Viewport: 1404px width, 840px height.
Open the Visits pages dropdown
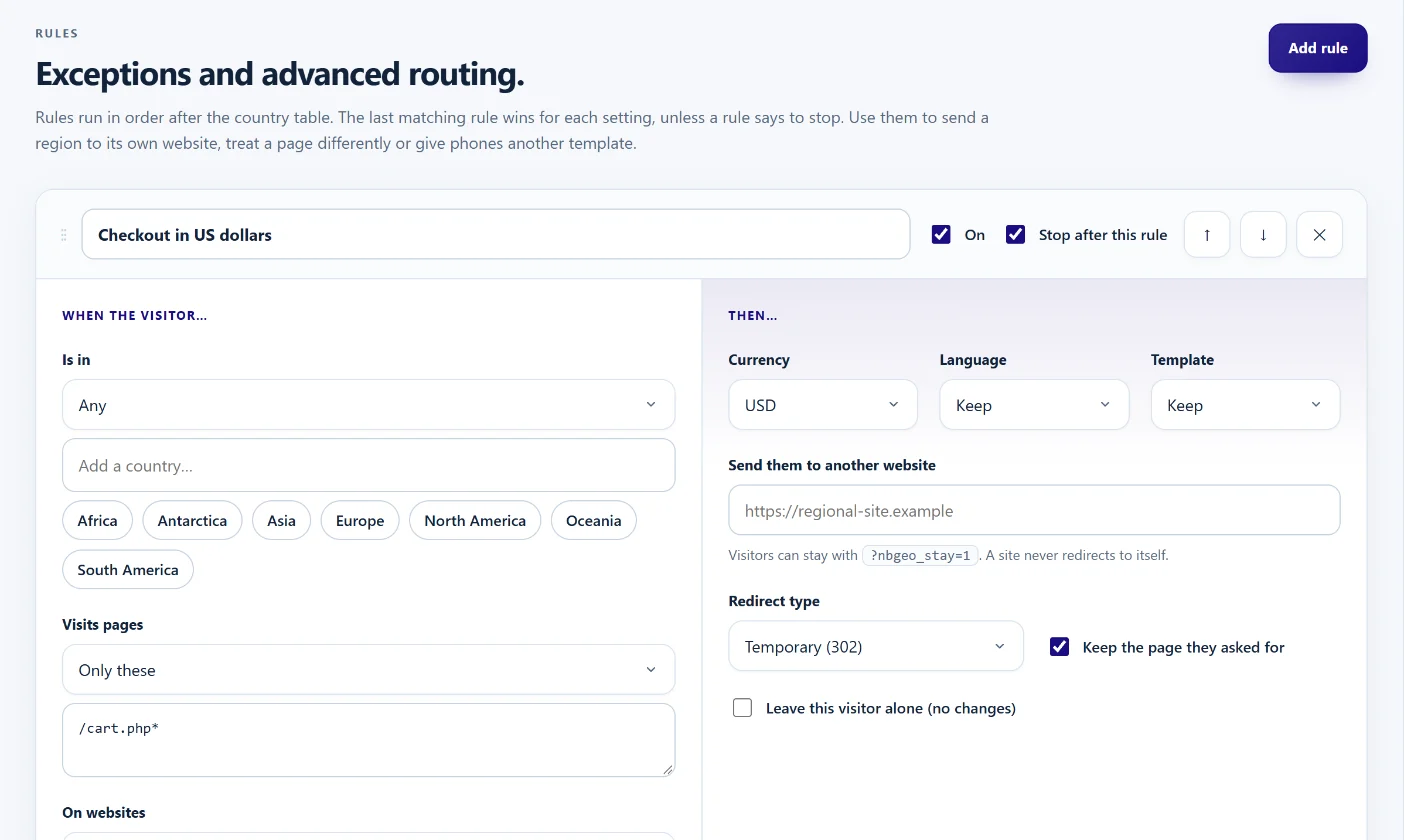point(368,670)
